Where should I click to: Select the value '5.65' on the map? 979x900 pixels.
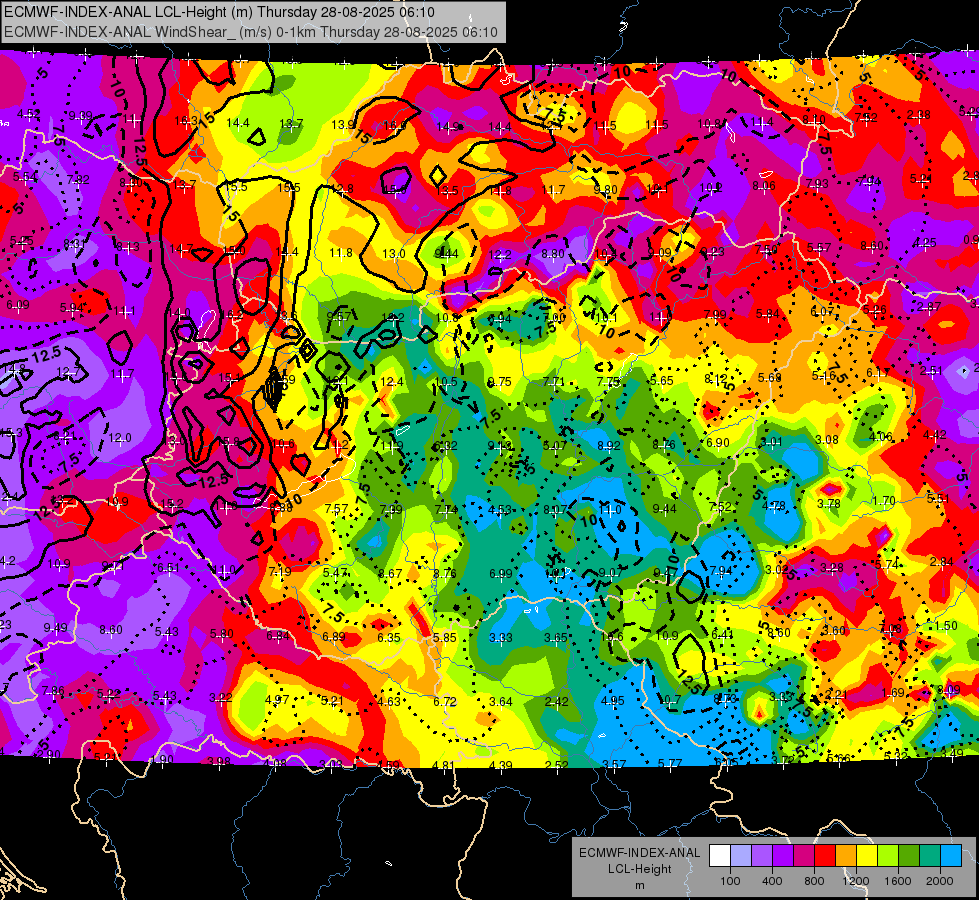pos(662,380)
